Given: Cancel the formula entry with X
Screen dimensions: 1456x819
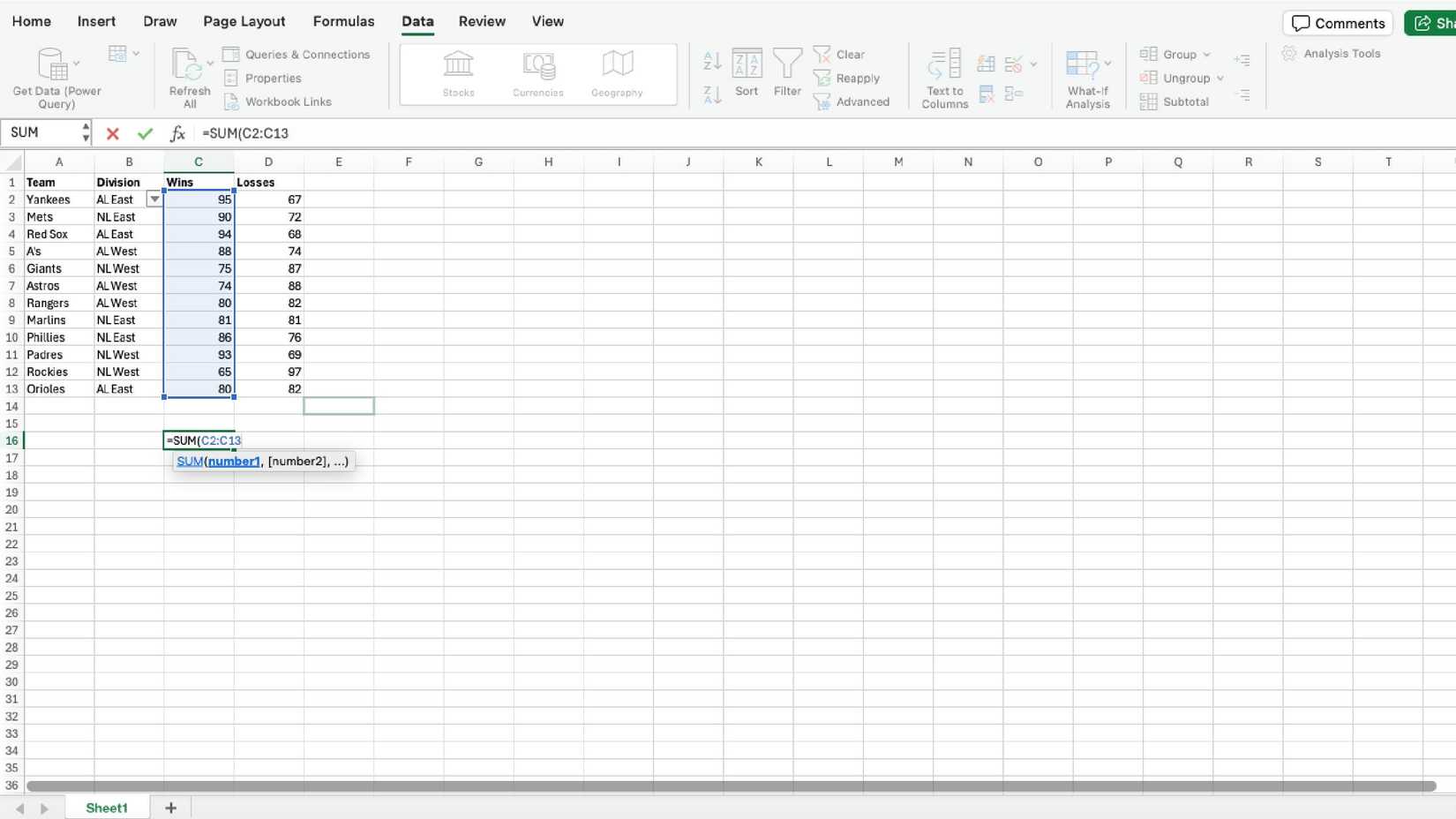Looking at the screenshot, I should 112,133.
